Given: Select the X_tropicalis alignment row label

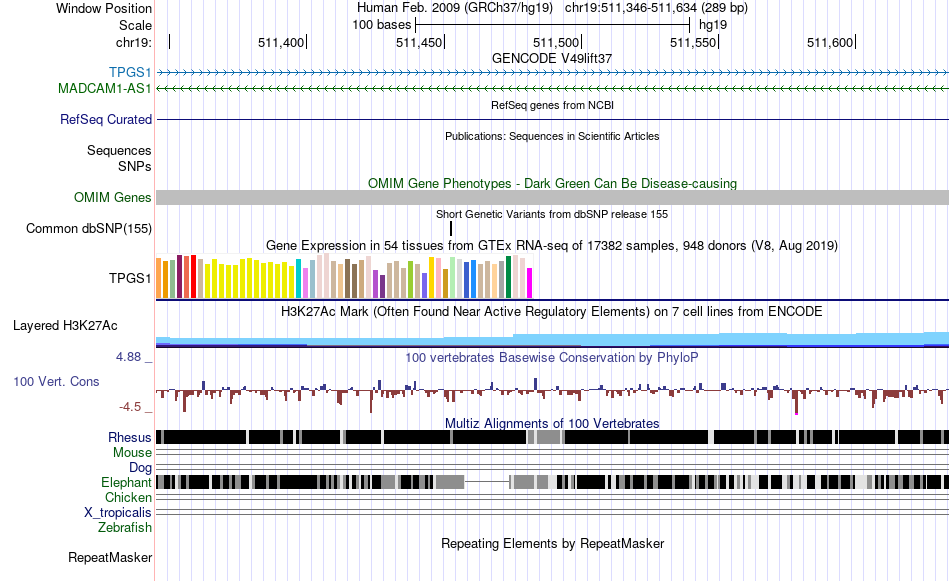Looking at the screenshot, I should click(x=118, y=513).
